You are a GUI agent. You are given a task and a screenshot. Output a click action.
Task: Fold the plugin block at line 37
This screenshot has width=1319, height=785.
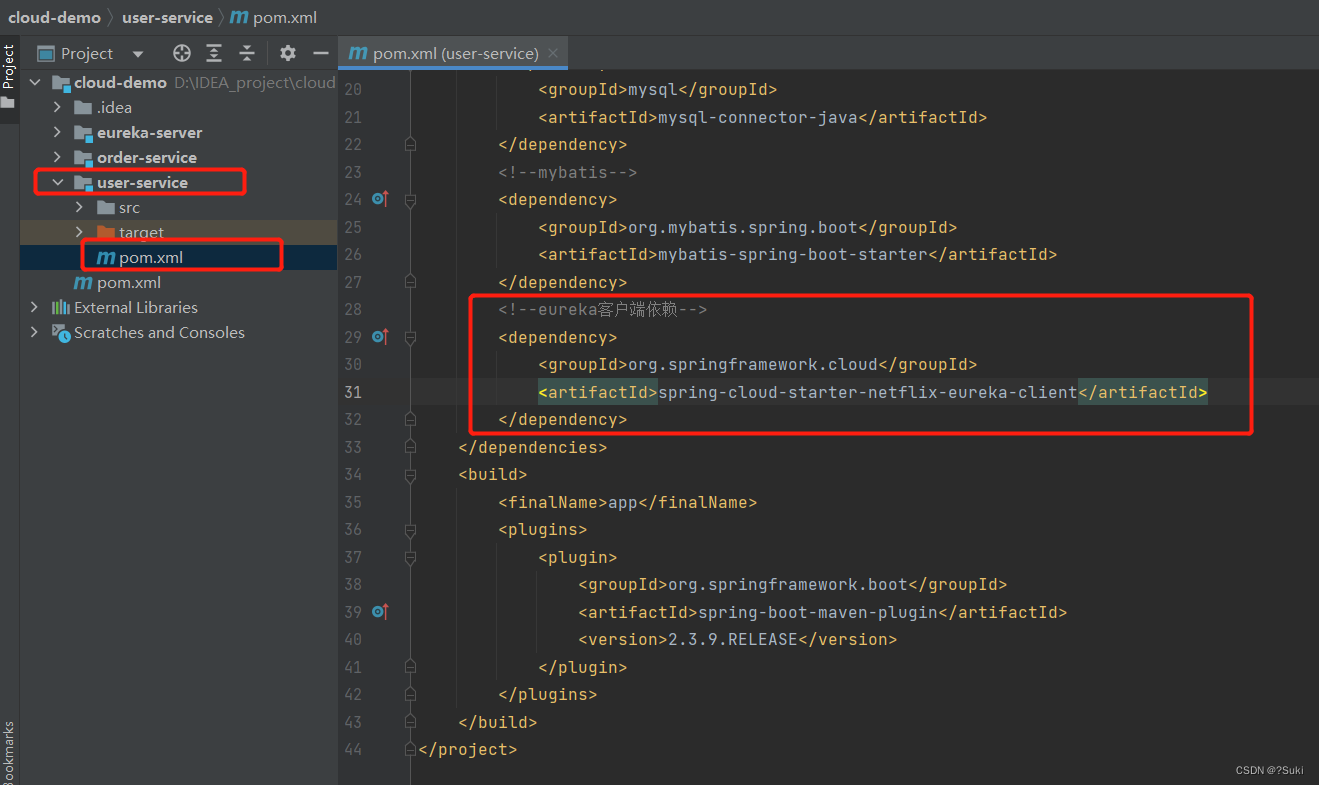(410, 557)
